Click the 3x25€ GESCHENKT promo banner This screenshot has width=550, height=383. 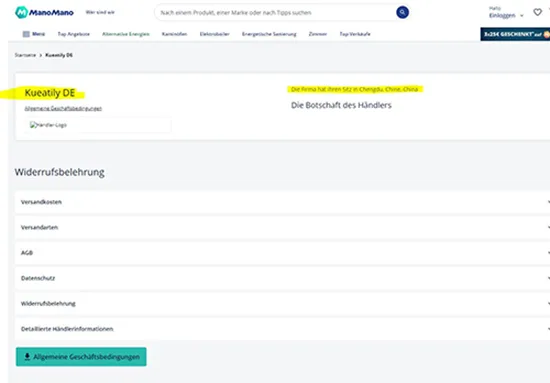tap(515, 34)
